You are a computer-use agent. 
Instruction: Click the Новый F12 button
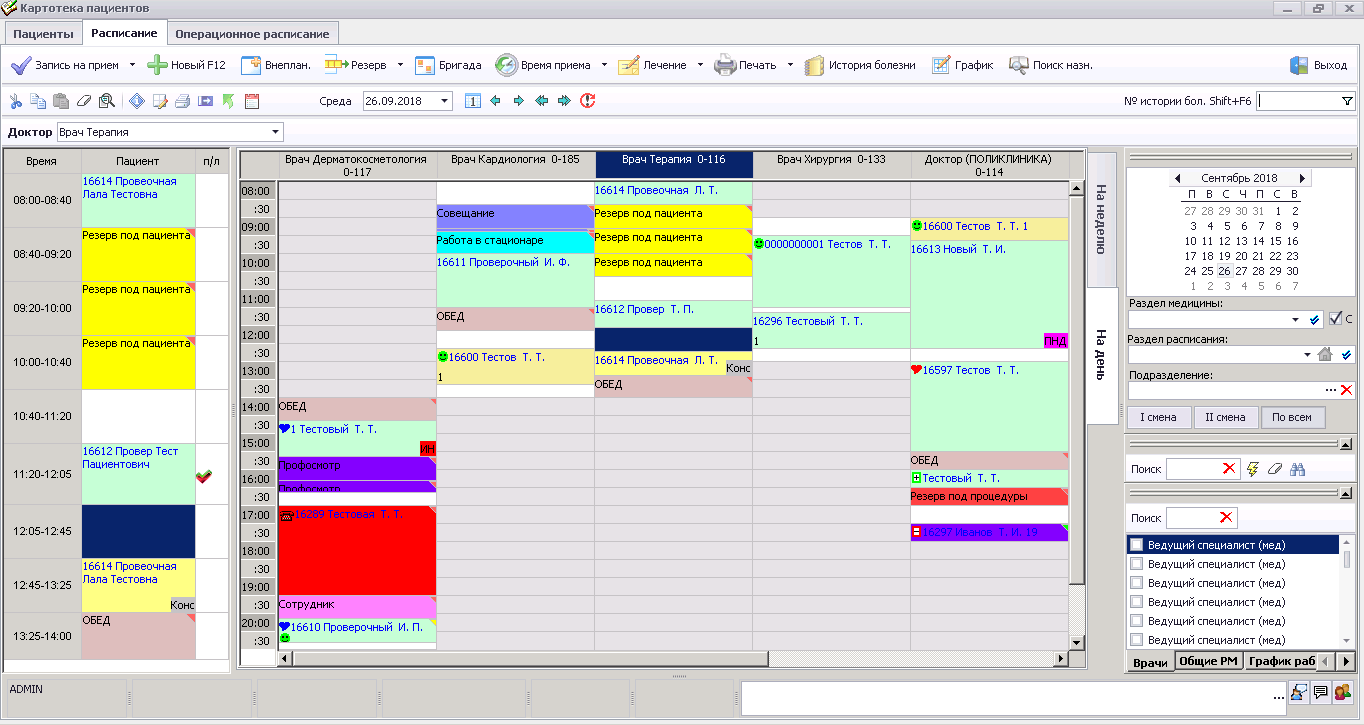[x=187, y=65]
